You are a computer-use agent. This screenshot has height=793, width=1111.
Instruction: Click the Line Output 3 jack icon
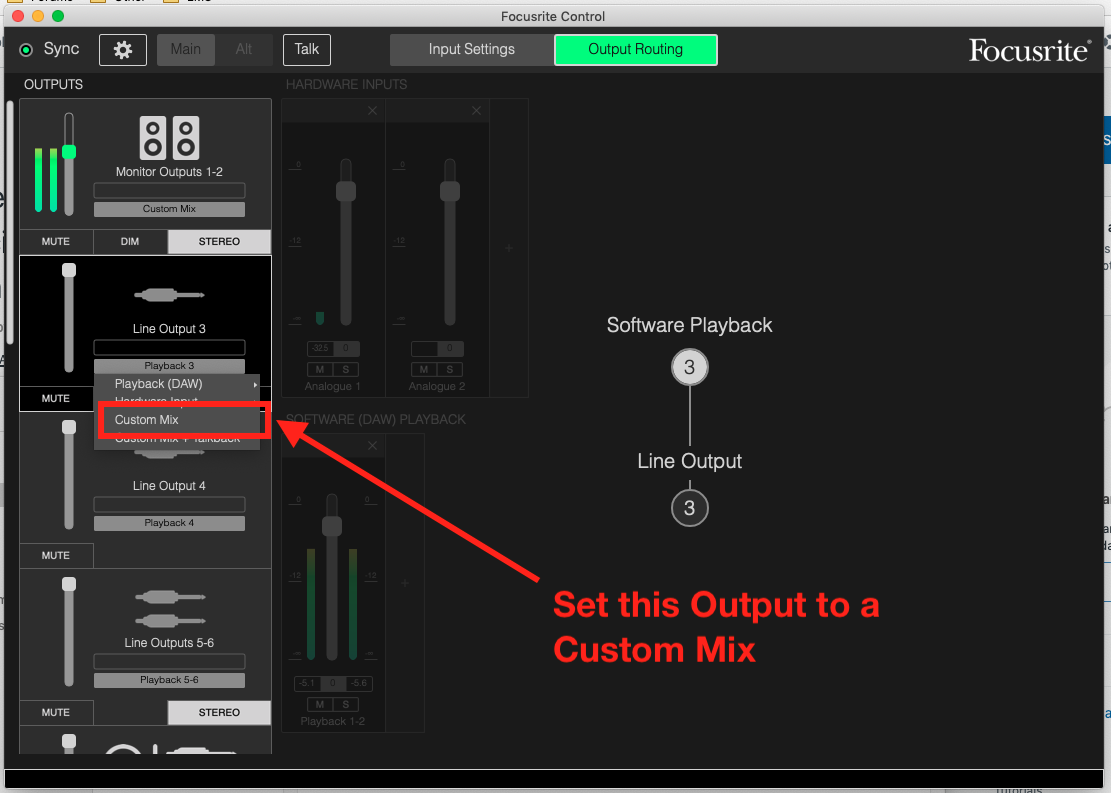point(169,295)
